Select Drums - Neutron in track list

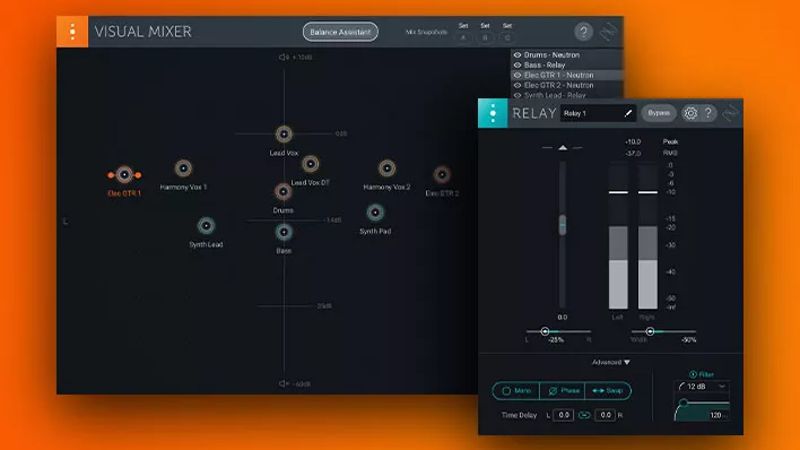point(567,55)
